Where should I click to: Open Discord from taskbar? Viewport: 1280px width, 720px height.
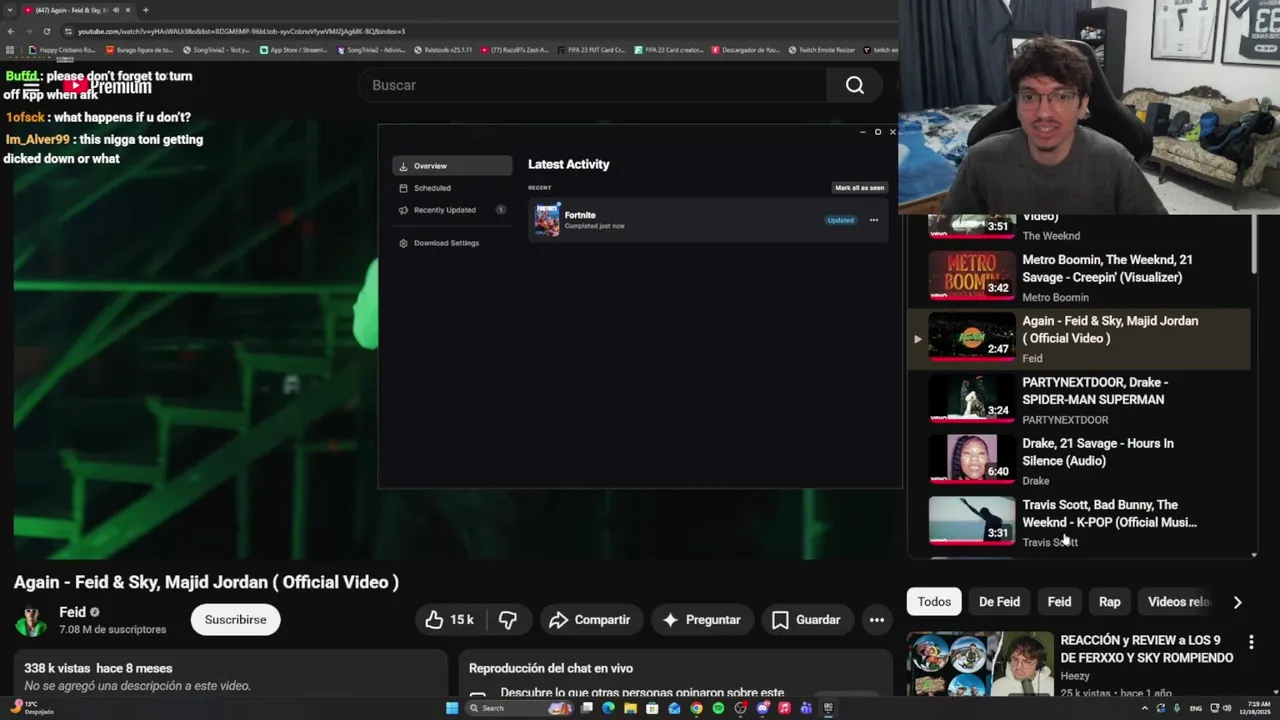(x=762, y=708)
